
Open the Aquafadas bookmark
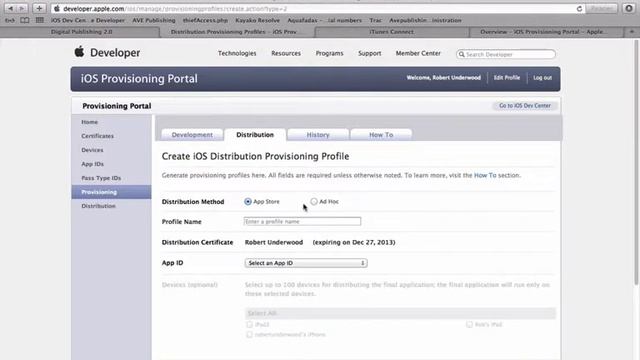(324, 20)
